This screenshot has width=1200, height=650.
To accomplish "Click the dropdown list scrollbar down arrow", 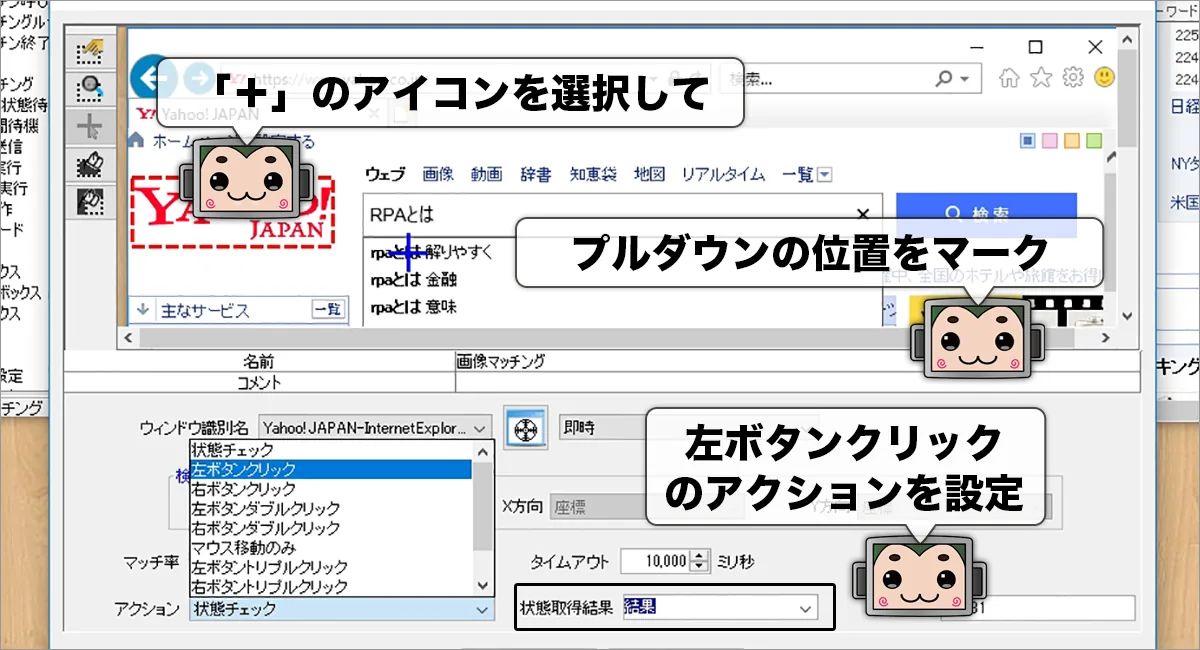I will click(483, 586).
